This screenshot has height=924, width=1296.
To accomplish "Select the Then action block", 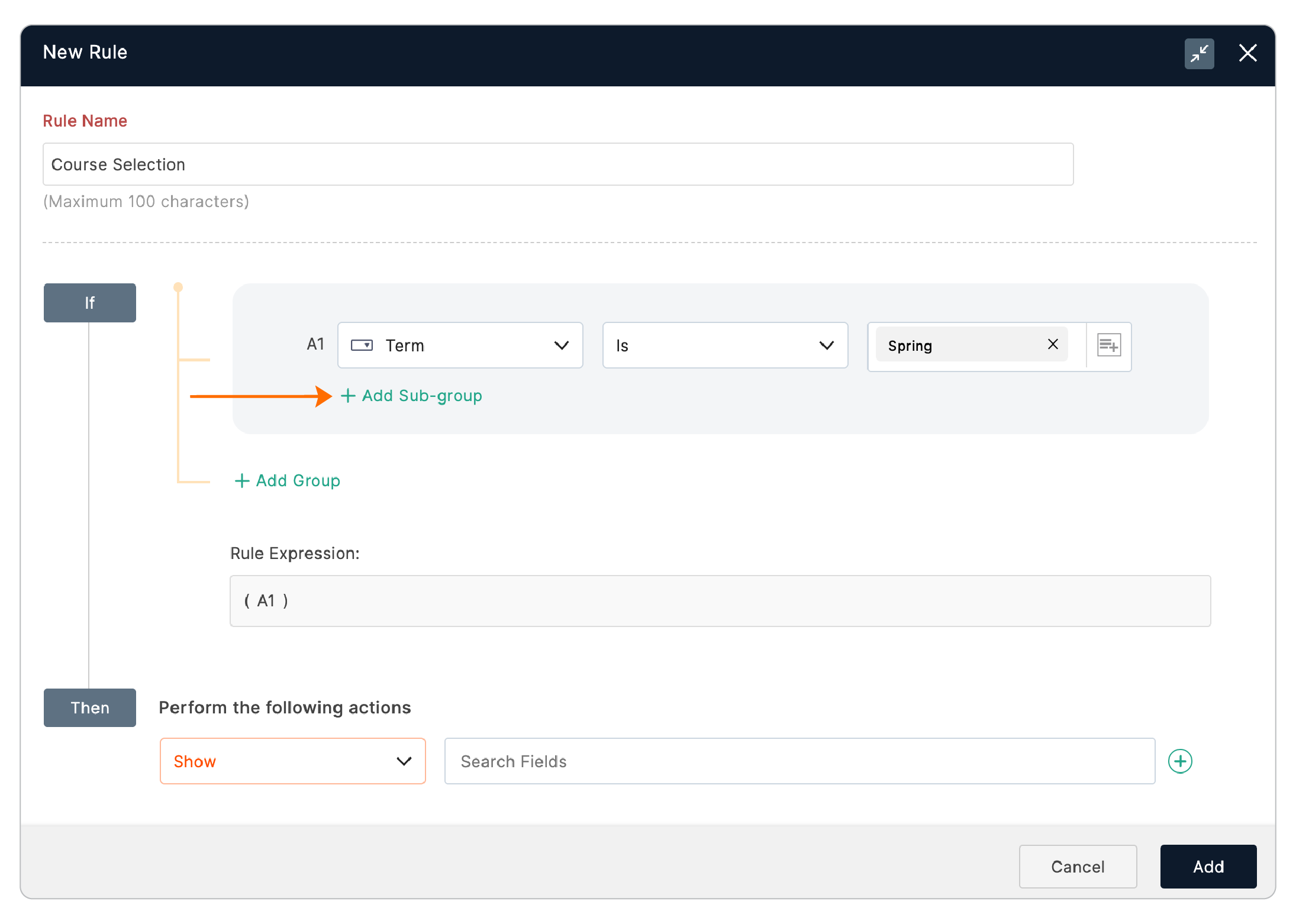I will [90, 708].
